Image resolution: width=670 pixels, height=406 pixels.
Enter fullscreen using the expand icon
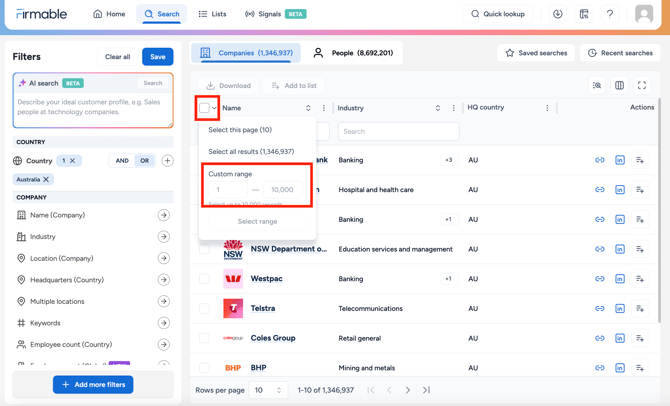click(642, 86)
